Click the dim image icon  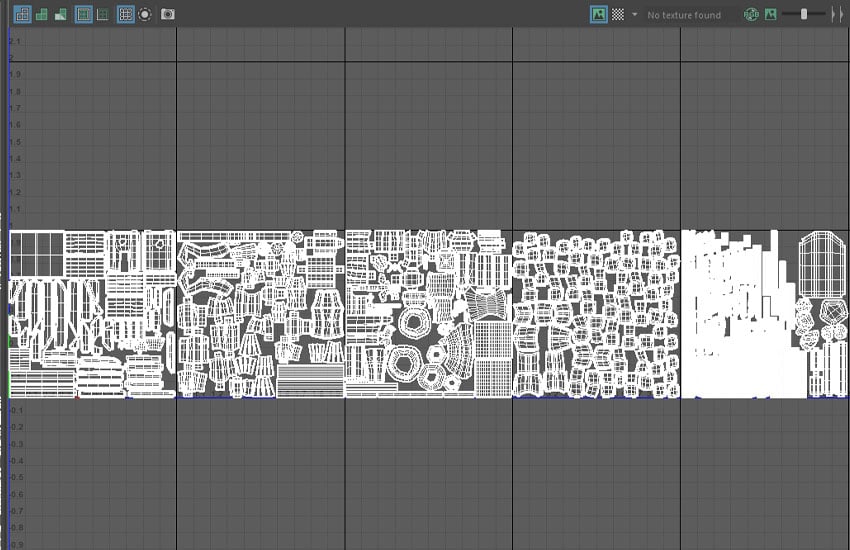[770, 15]
